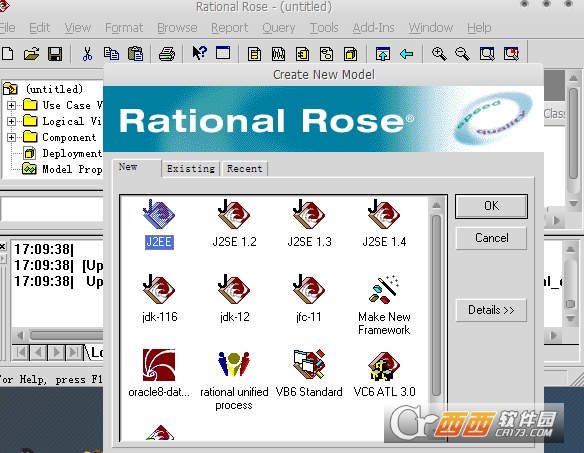Click the Browse Component Diagram toolbar icon

(302, 54)
